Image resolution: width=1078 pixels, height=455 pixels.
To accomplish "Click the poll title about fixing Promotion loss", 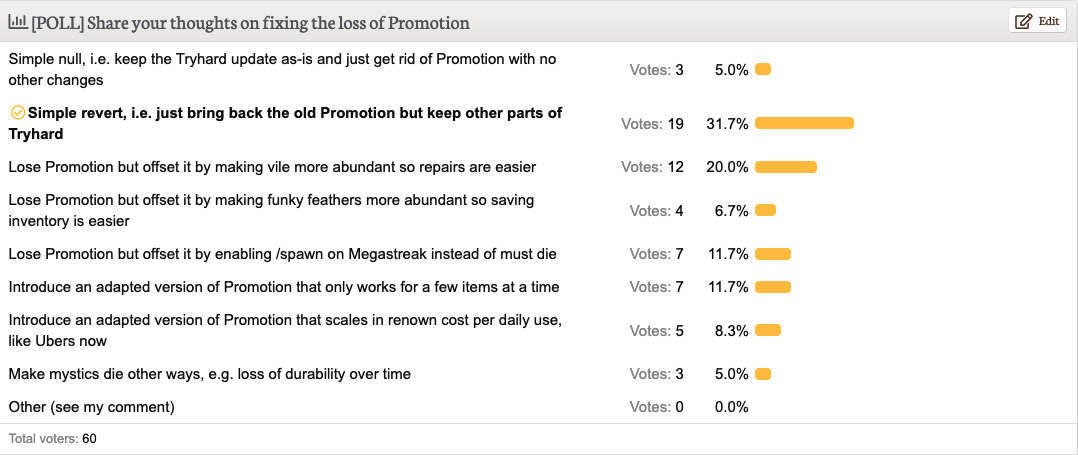I will pos(250,23).
